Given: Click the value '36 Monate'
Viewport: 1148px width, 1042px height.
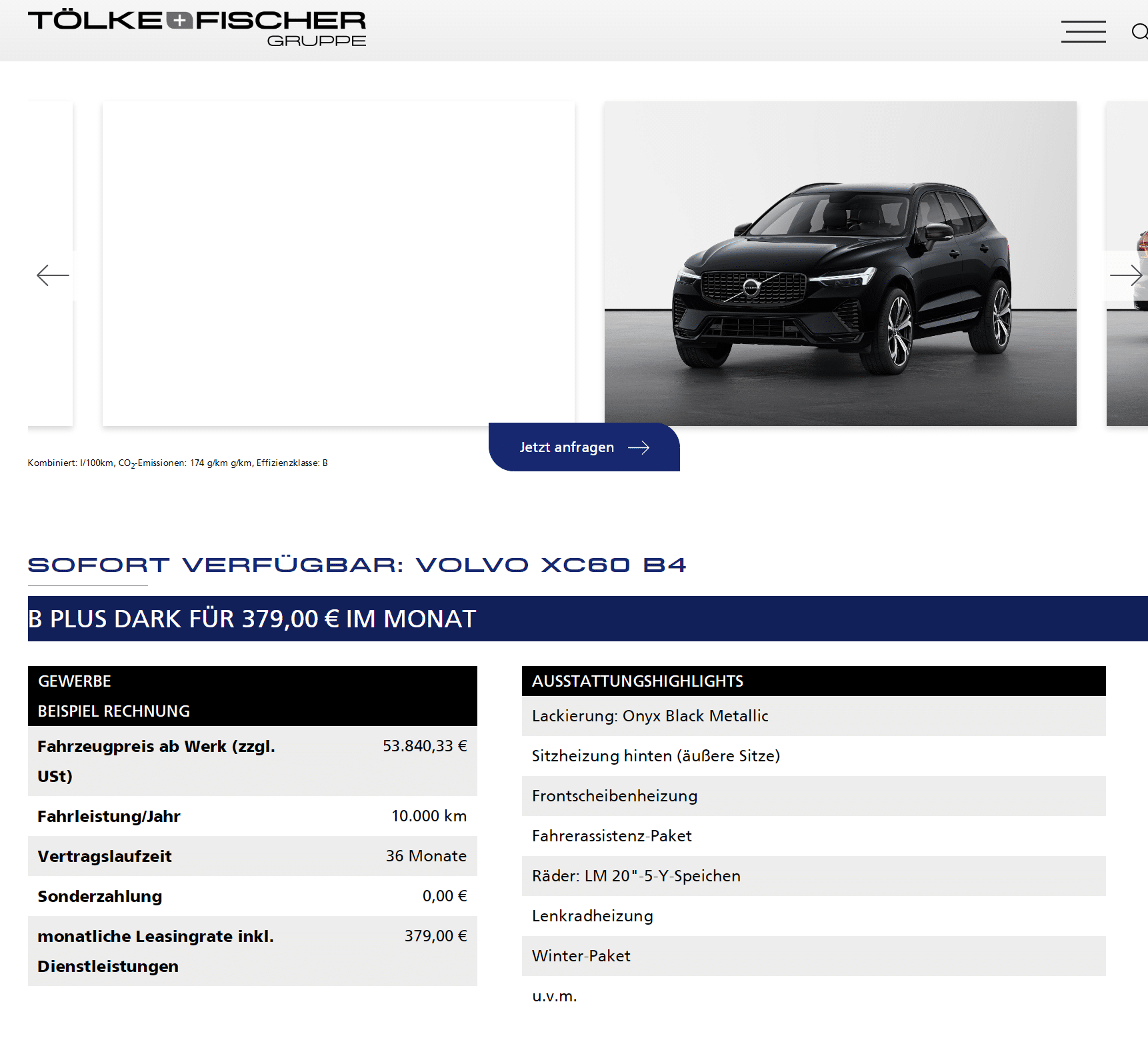Looking at the screenshot, I should point(426,856).
